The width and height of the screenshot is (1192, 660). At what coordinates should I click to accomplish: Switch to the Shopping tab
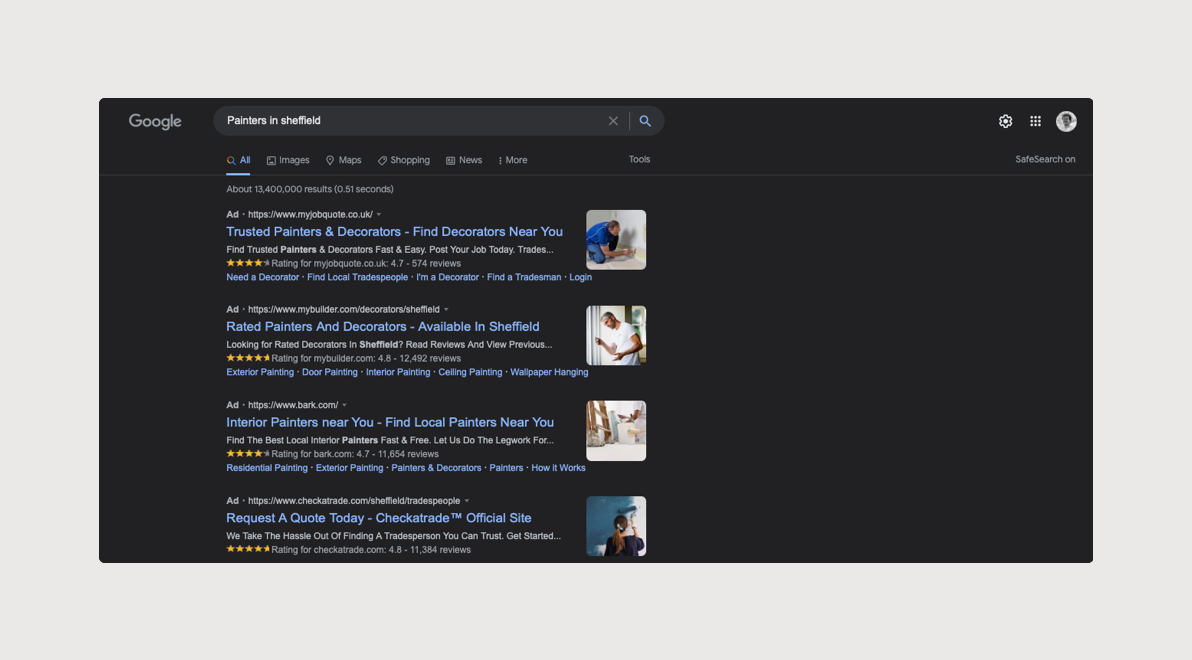coord(404,160)
